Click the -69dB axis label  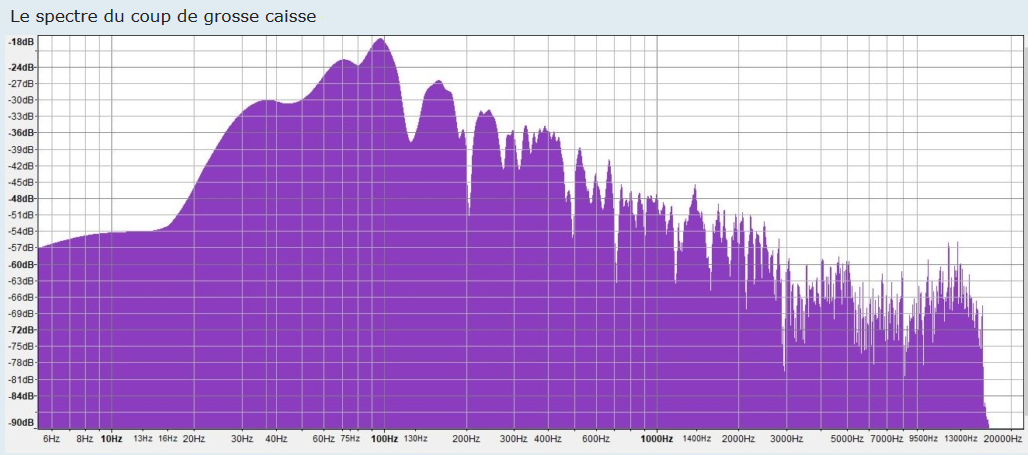[x=22, y=314]
